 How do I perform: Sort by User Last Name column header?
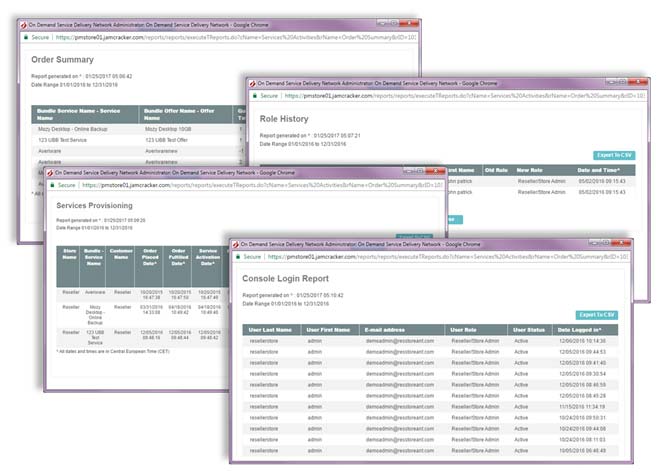click(271, 330)
